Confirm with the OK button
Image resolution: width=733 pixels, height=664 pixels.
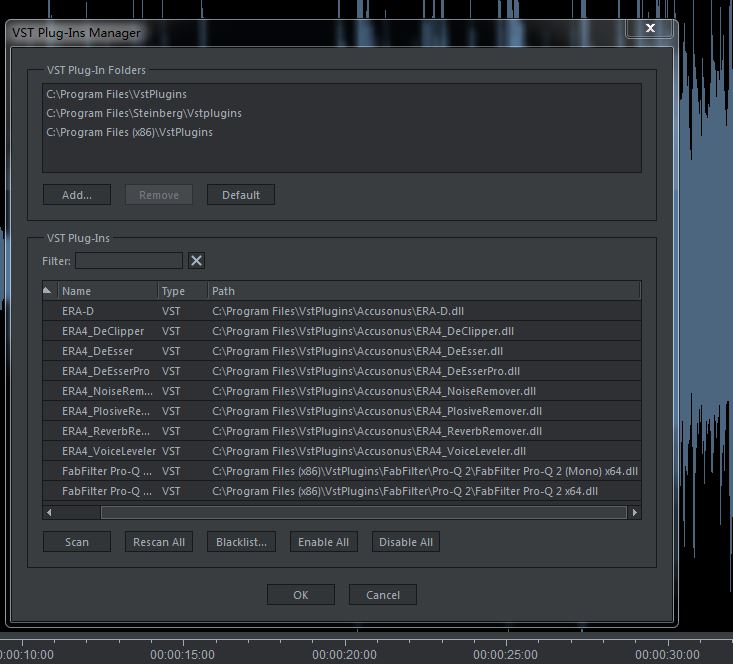300,595
